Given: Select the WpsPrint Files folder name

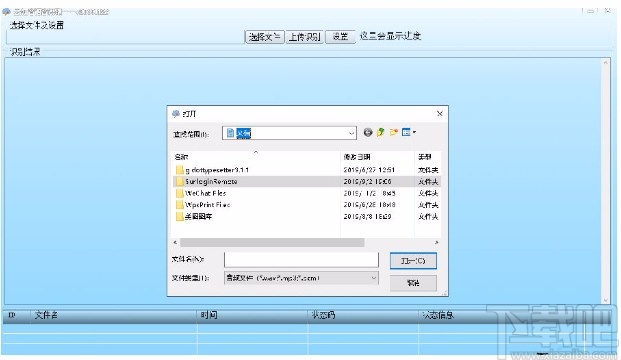Looking at the screenshot, I should coord(208,205).
